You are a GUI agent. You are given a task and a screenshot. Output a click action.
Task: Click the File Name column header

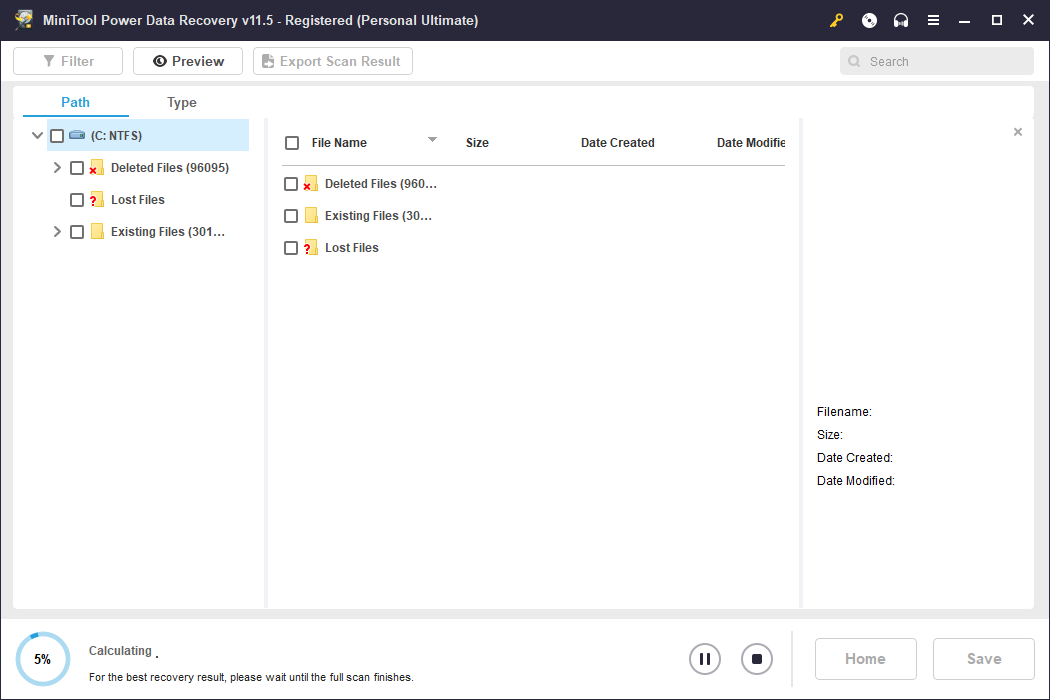(x=339, y=143)
